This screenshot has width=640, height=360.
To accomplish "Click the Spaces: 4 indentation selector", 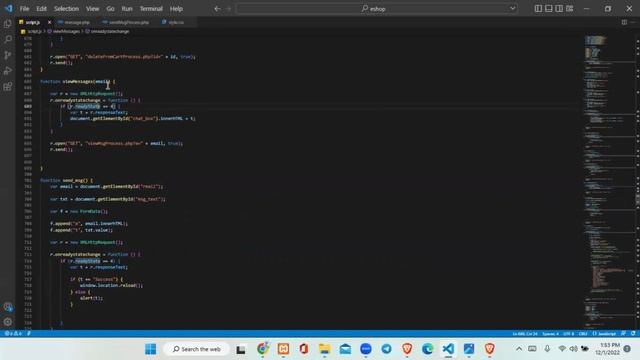I will click(x=550, y=333).
